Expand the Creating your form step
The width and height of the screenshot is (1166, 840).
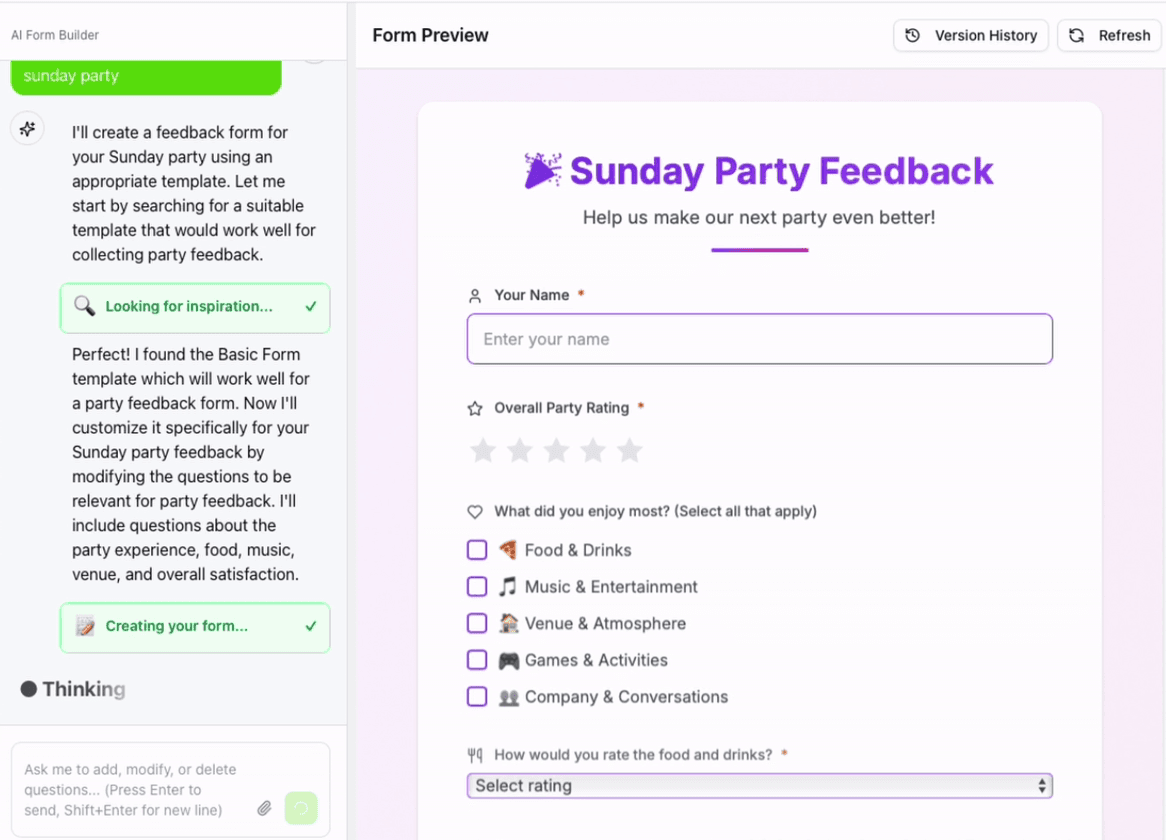[195, 627]
